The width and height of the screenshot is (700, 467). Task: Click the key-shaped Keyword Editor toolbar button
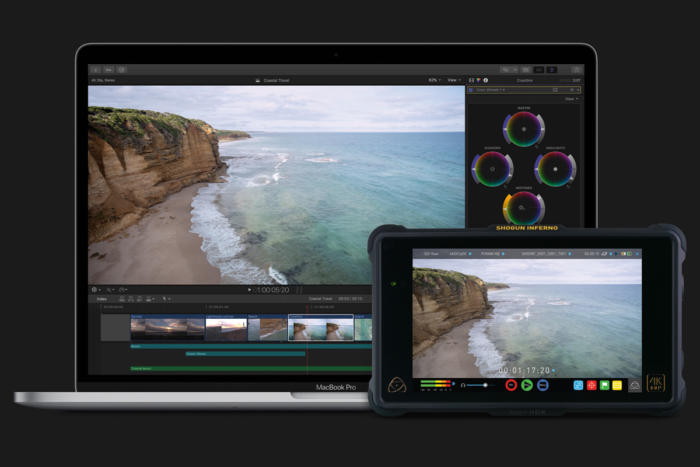pyautogui.click(x=109, y=70)
